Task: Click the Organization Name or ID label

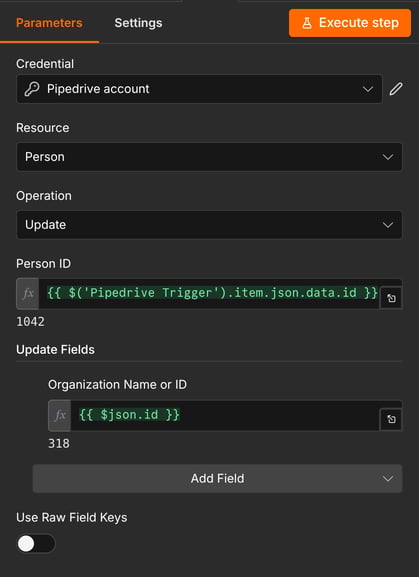Action: [117, 385]
